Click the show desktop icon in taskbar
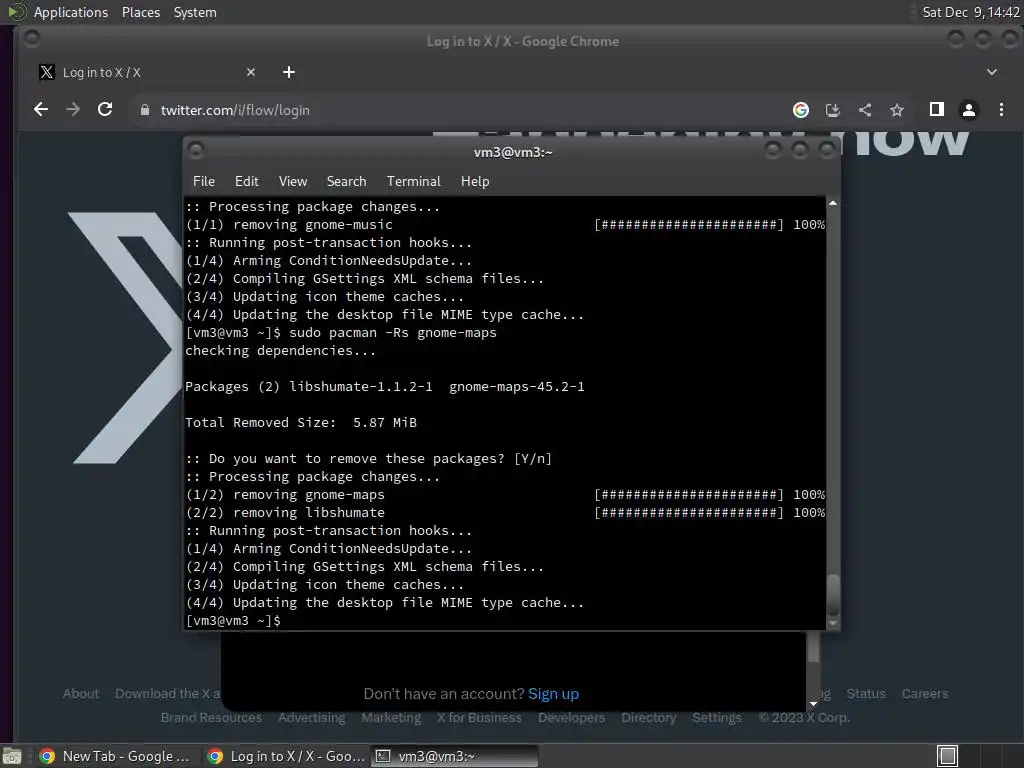Image resolution: width=1024 pixels, height=768 pixels. pos(12,756)
